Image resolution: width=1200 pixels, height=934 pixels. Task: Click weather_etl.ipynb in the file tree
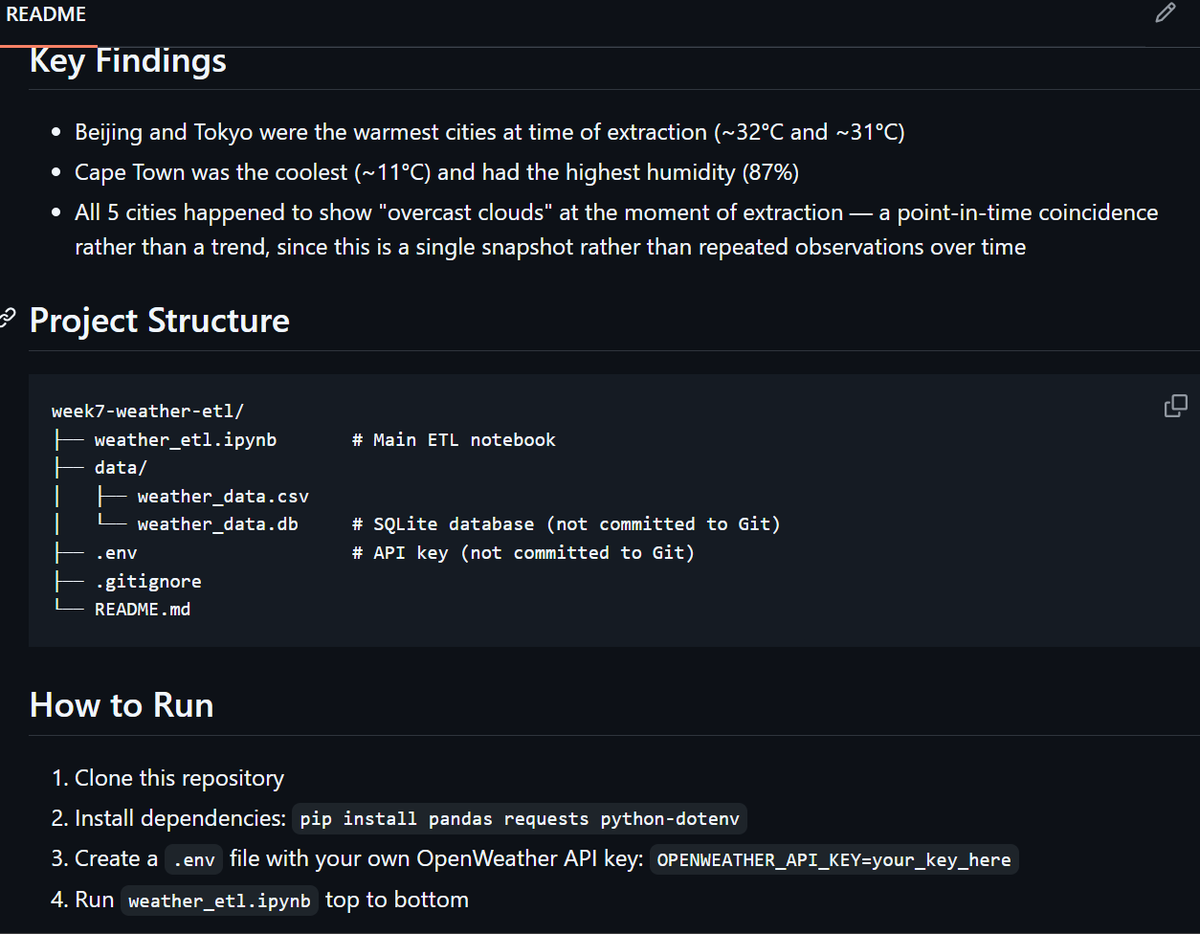(x=185, y=440)
